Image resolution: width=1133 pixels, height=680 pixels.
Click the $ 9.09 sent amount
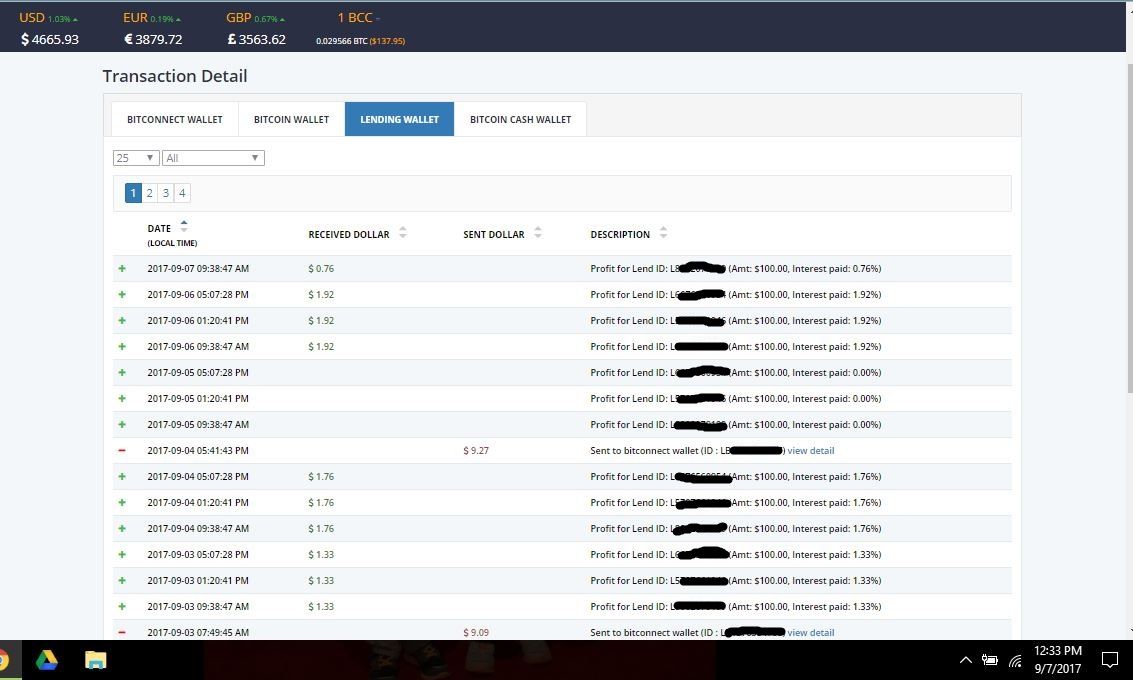(x=475, y=632)
